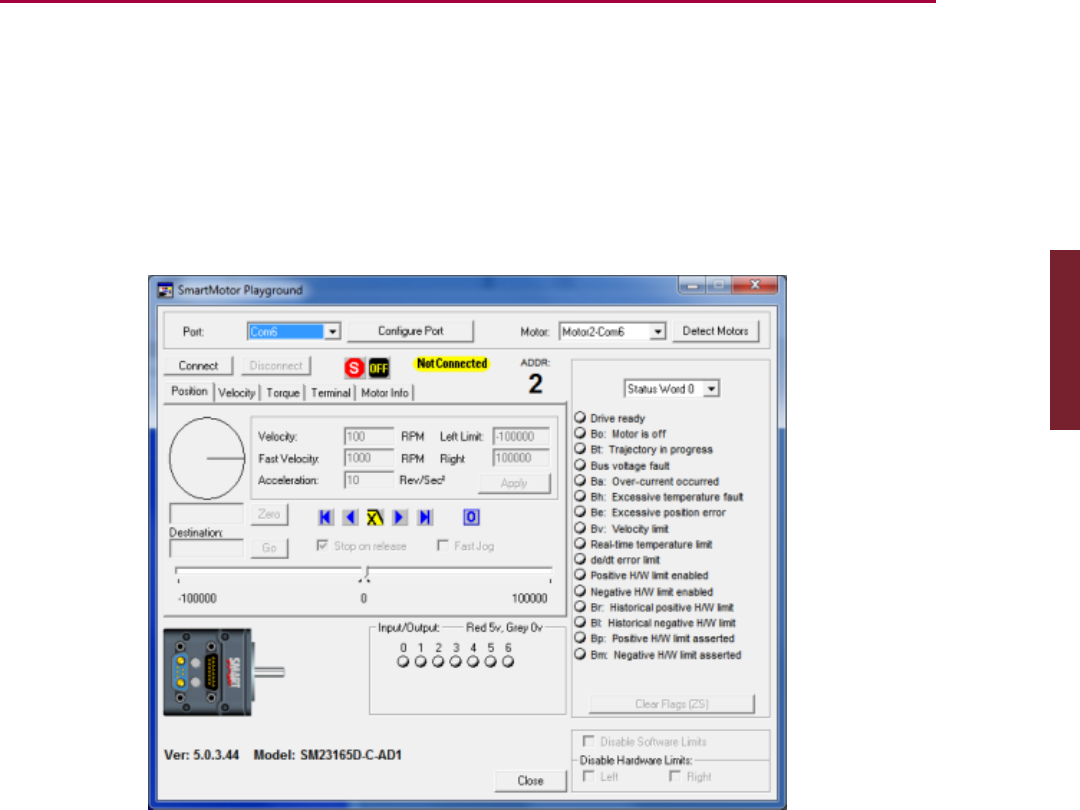
Task: Open the Motor dropdown arrow
Action: point(658,331)
